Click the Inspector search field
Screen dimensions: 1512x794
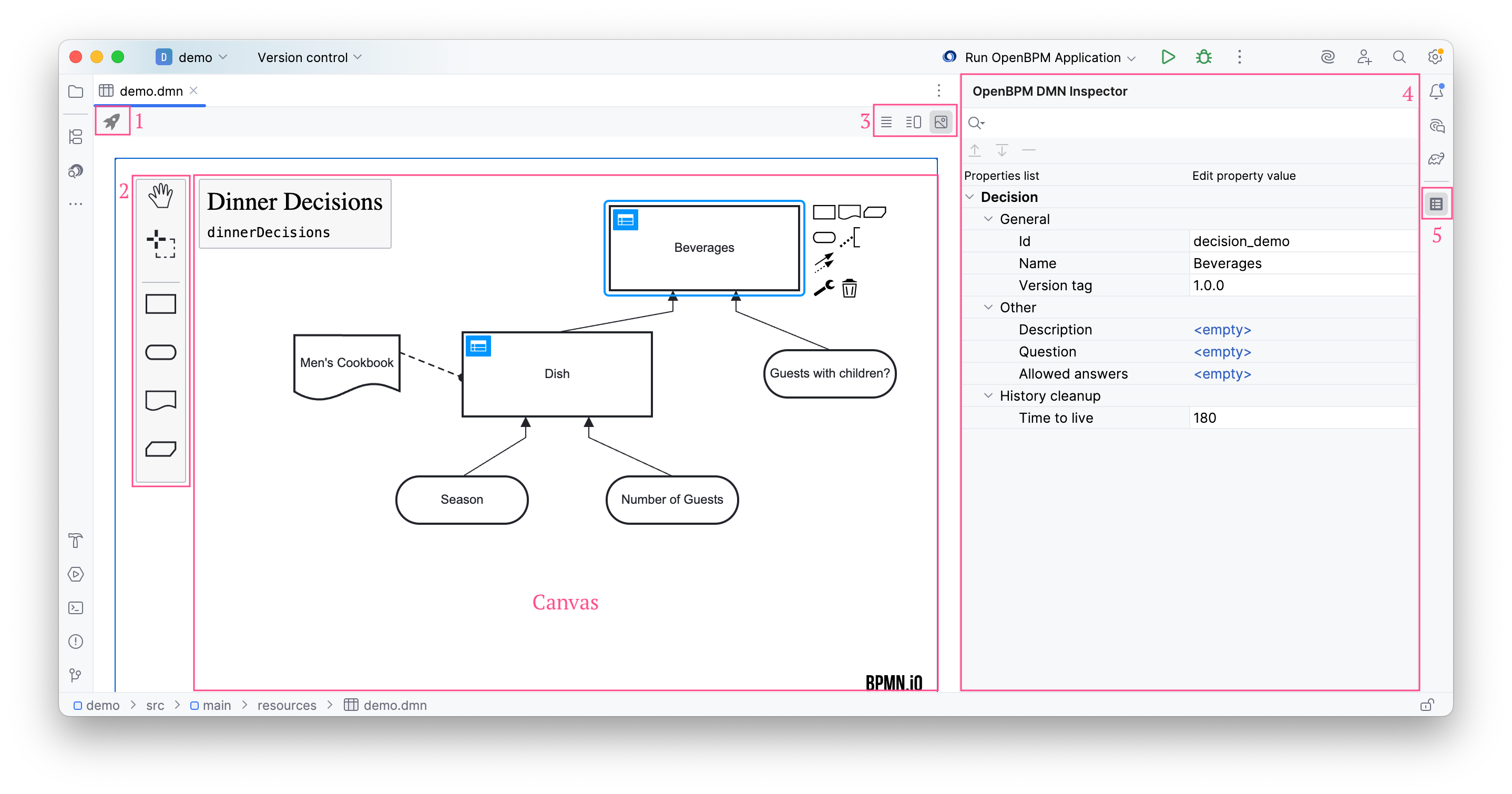(1190, 123)
